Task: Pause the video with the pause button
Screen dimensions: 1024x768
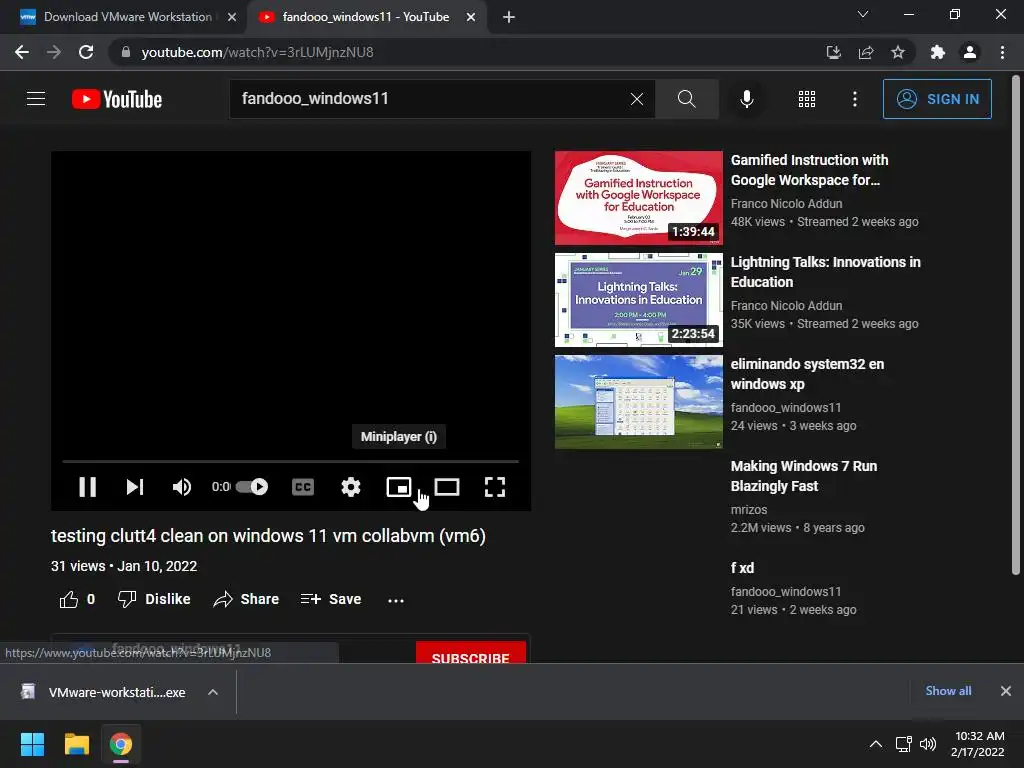Action: coord(88,487)
